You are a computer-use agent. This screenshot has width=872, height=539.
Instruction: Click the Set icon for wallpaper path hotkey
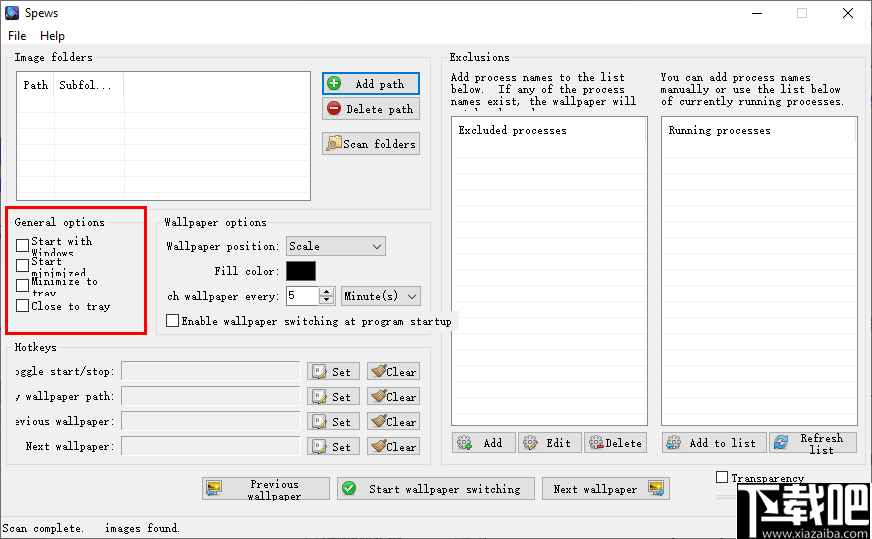(319, 397)
